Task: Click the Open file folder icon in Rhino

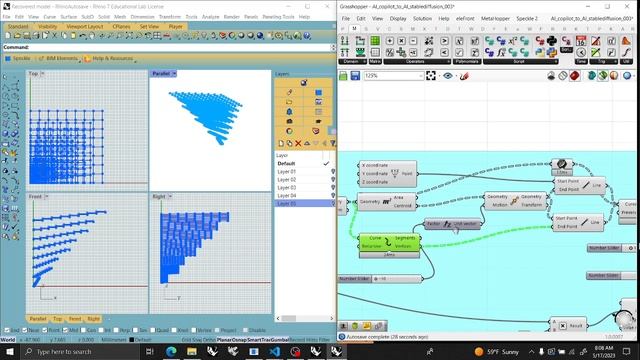Action: [17, 36]
